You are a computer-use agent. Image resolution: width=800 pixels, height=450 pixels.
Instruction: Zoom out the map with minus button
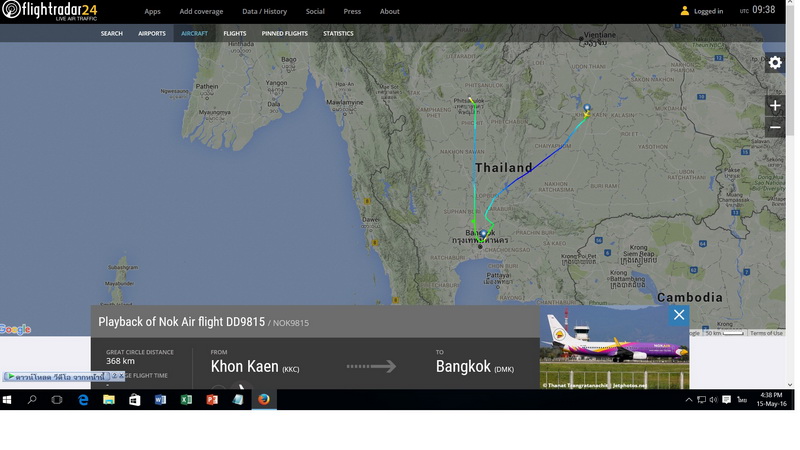(775, 128)
